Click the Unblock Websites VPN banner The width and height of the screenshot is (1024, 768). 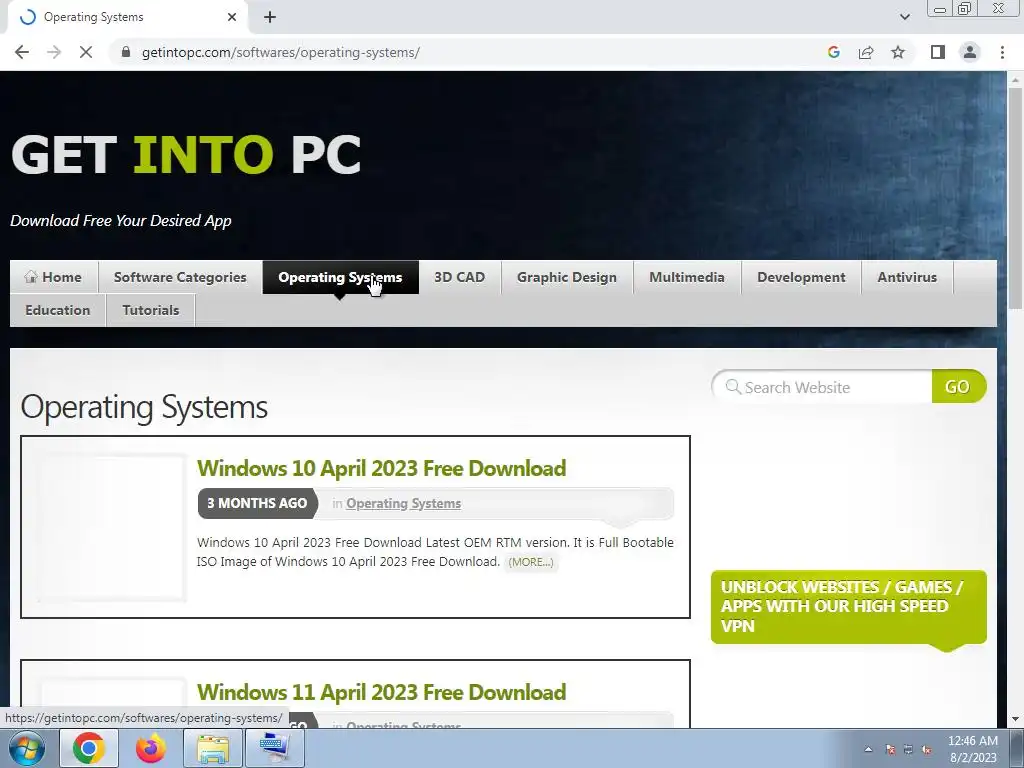click(x=848, y=607)
